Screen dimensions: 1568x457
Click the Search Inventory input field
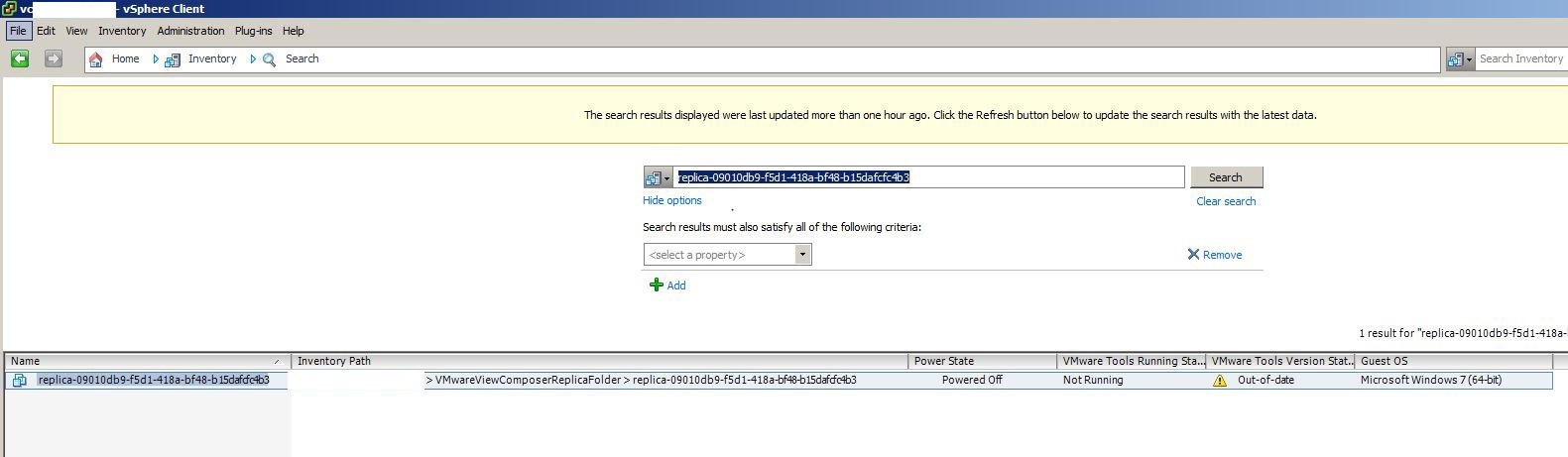point(1521,59)
